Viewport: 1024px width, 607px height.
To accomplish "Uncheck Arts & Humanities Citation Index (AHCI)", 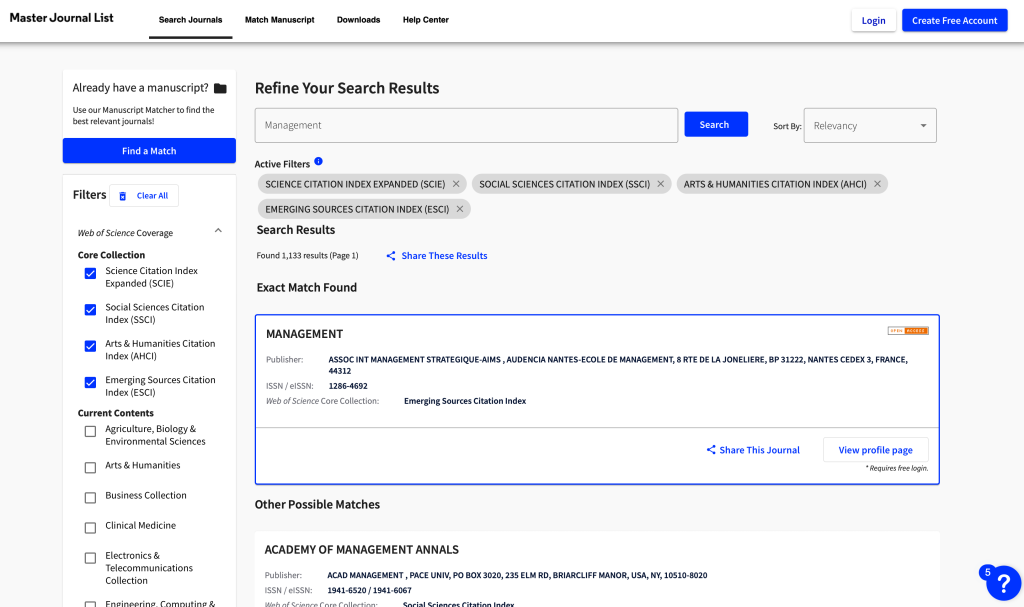I will [x=90, y=346].
